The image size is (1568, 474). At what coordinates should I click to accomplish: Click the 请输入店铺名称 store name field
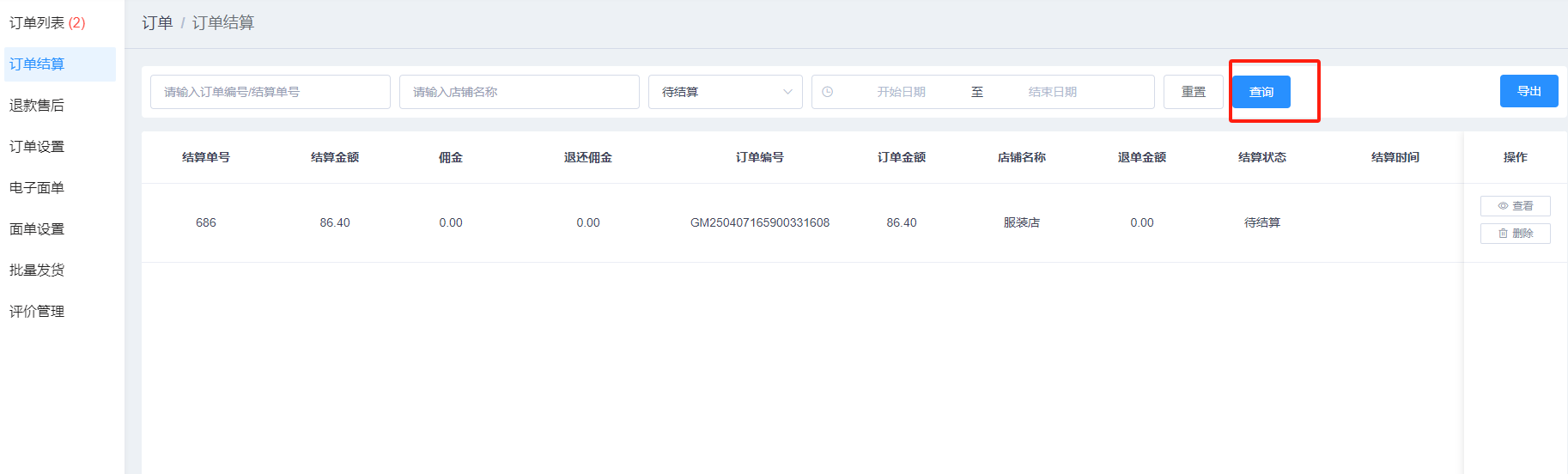(x=519, y=92)
